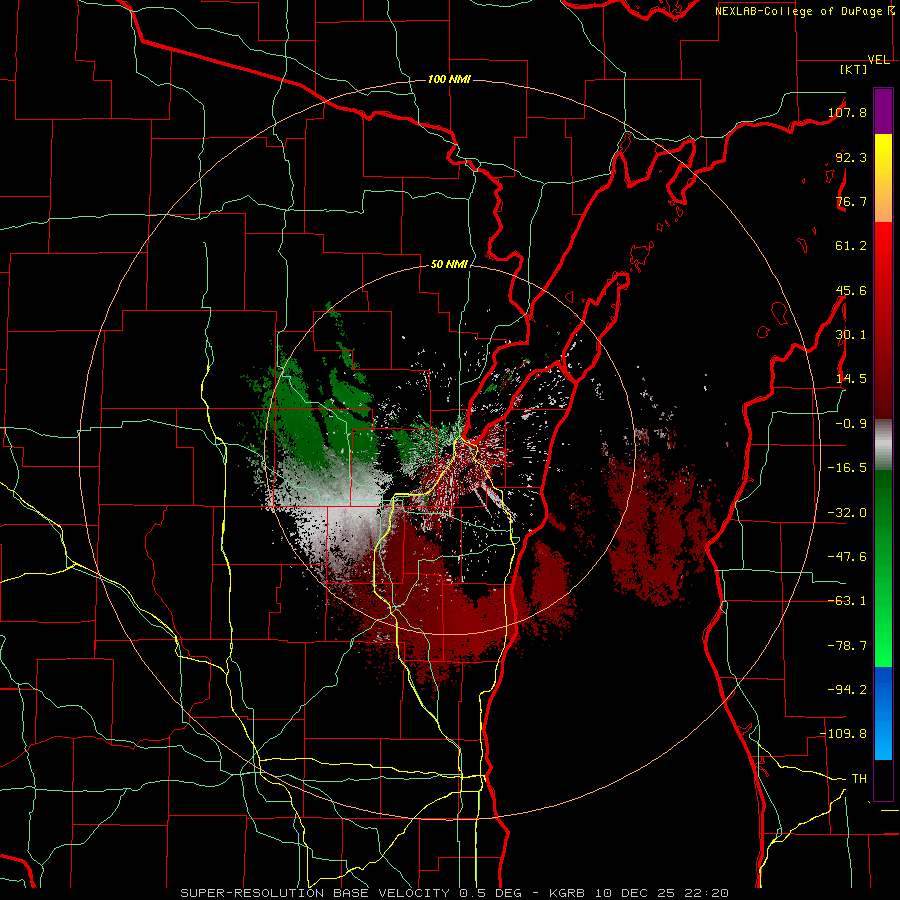This screenshot has width=900, height=900.
Task: Select the 30.1 legend value
Action: click(851, 335)
